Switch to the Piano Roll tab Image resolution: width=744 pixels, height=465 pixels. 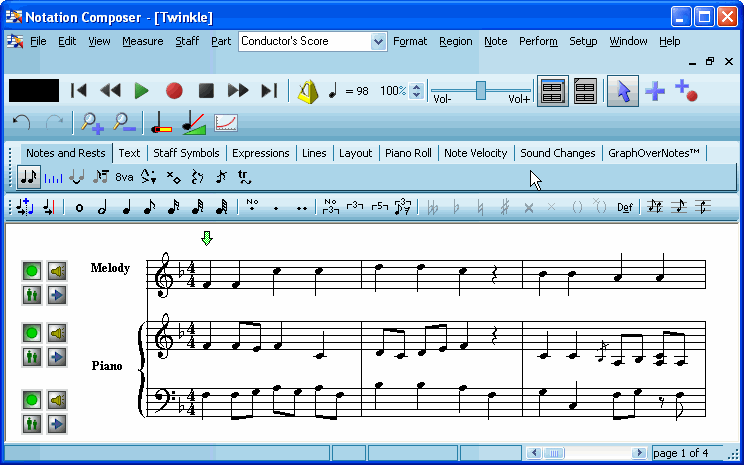click(x=408, y=153)
